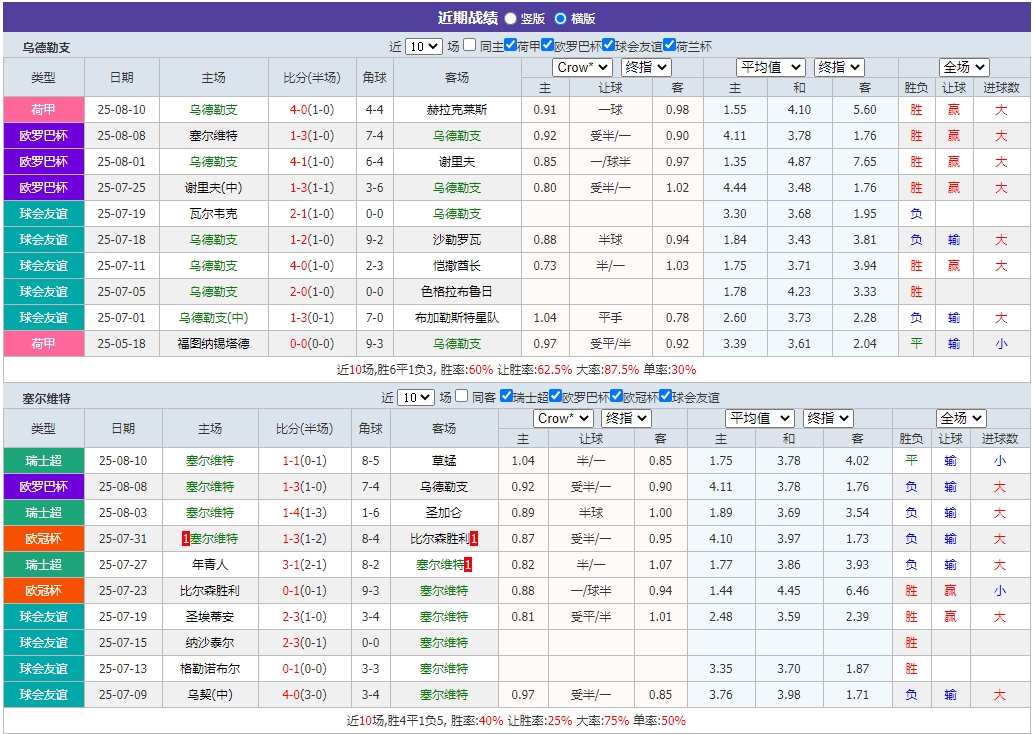Viewport: 1035px width, 734px height.
Task: Click the red card icon before 塞尔维特 on 25-07-31
Action: pos(185,537)
